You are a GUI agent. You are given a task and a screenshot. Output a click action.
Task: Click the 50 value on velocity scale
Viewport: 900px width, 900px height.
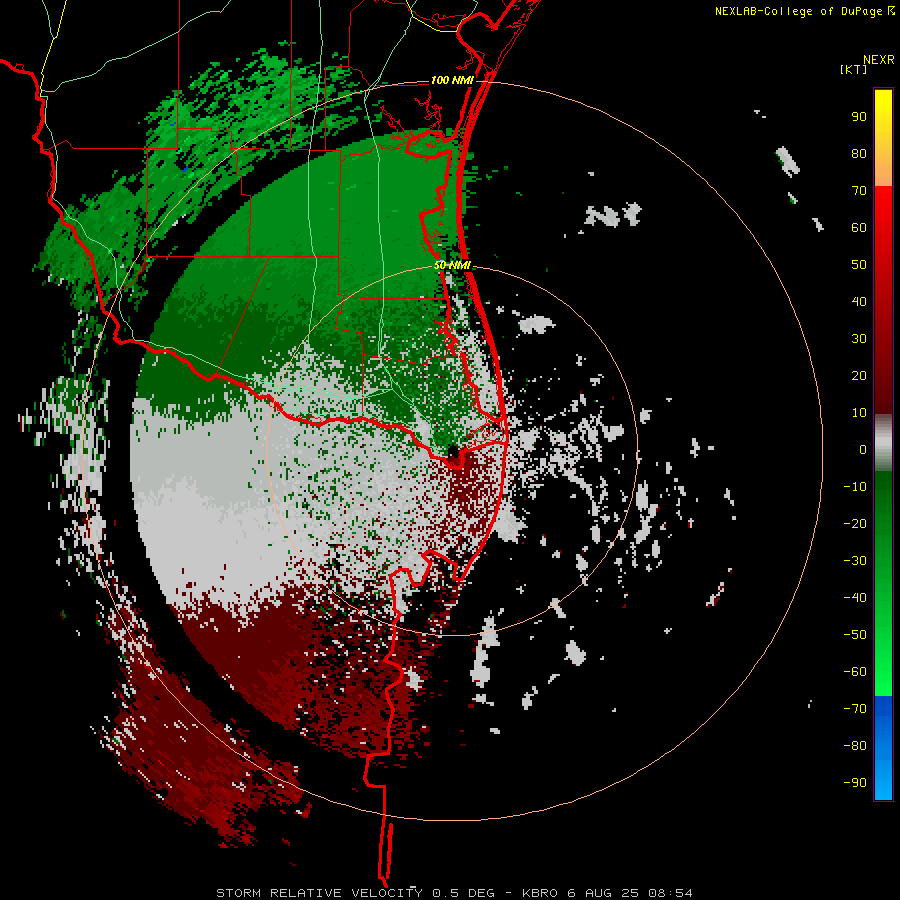point(859,265)
